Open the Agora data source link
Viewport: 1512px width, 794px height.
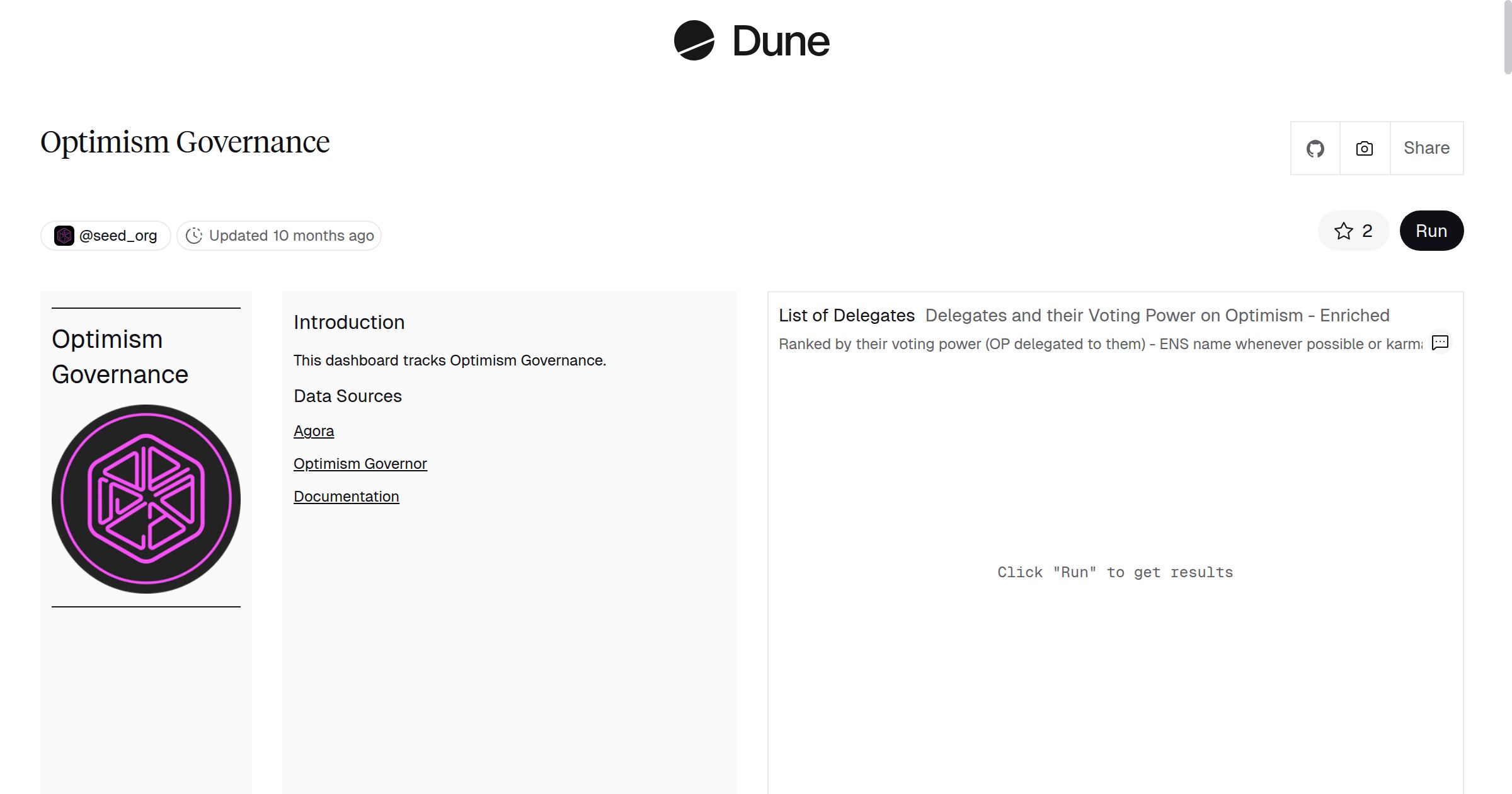point(314,431)
